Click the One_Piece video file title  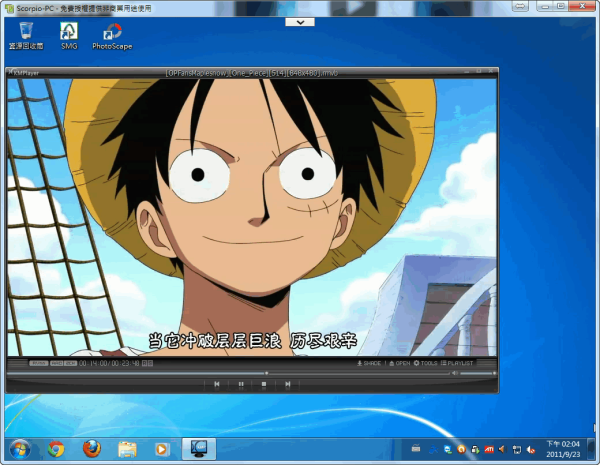[x=252, y=73]
